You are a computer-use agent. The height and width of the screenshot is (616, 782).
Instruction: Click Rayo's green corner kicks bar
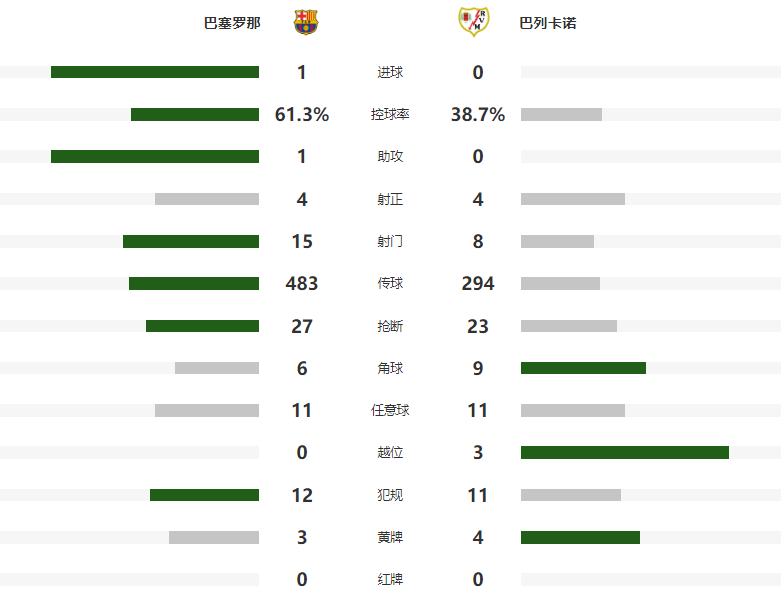click(x=583, y=368)
